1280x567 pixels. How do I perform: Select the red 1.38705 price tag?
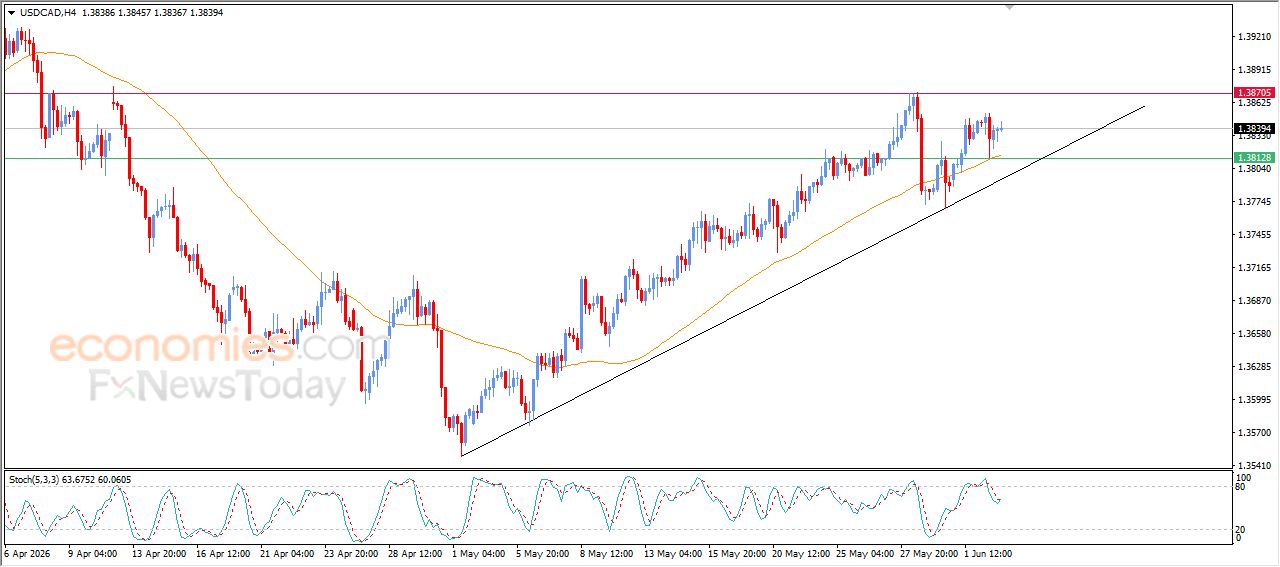point(1254,92)
